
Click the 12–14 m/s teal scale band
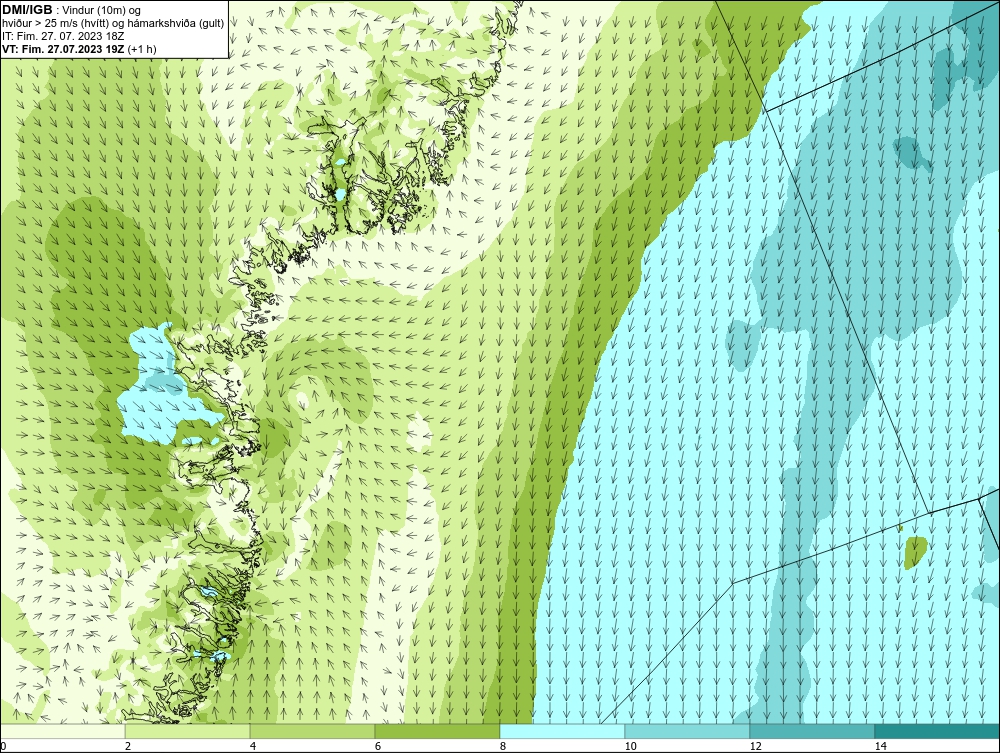pyautogui.click(x=812, y=731)
